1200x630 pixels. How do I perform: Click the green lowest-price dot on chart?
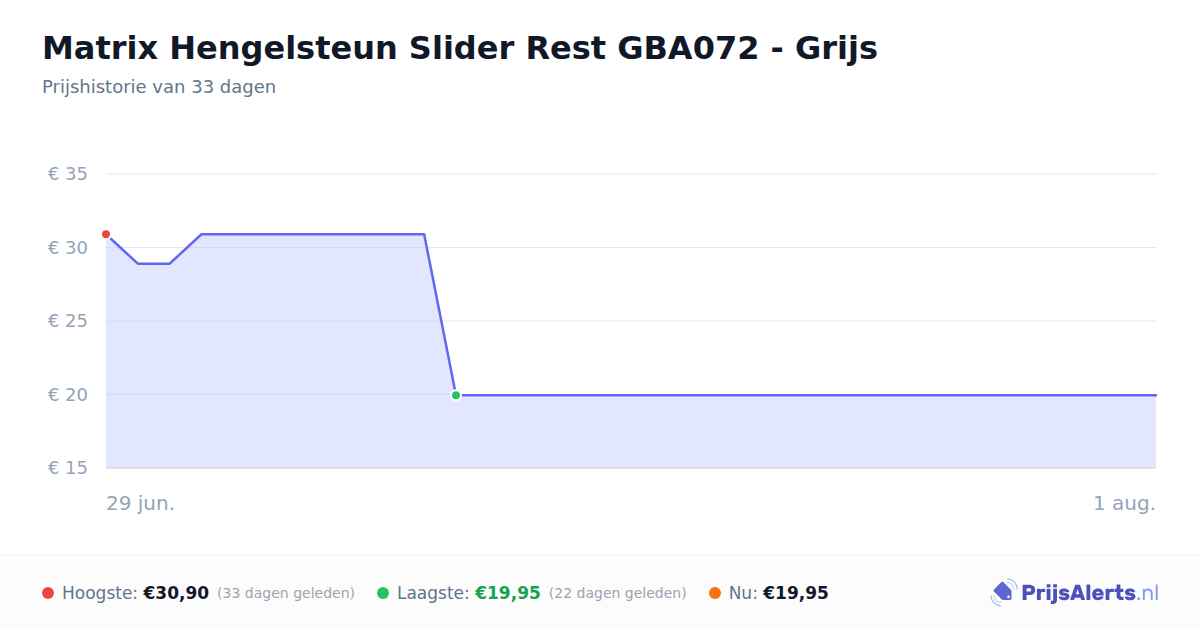click(x=456, y=395)
